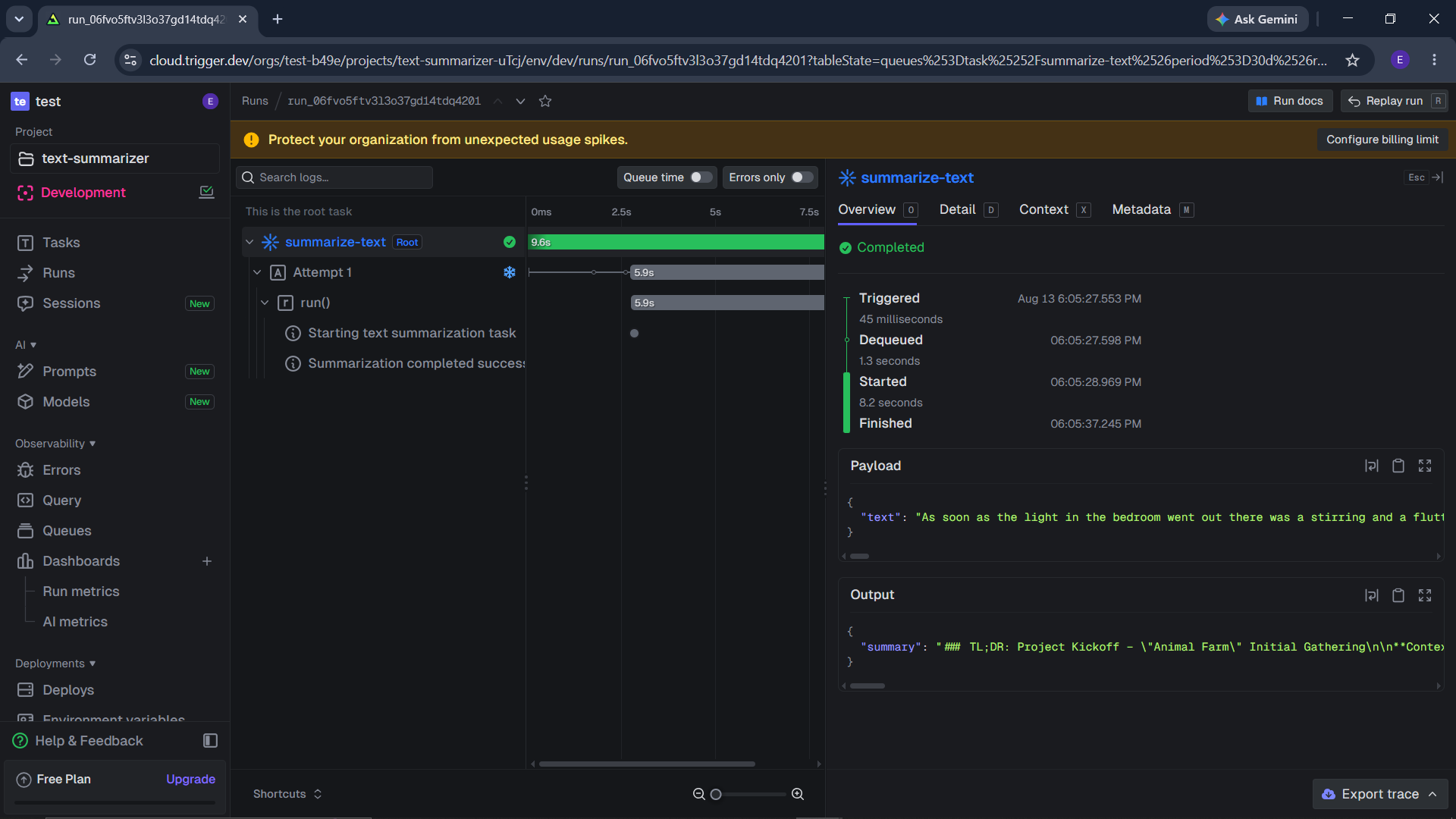The width and height of the screenshot is (1456, 819).
Task: Reload the browser page
Action: pyautogui.click(x=89, y=60)
